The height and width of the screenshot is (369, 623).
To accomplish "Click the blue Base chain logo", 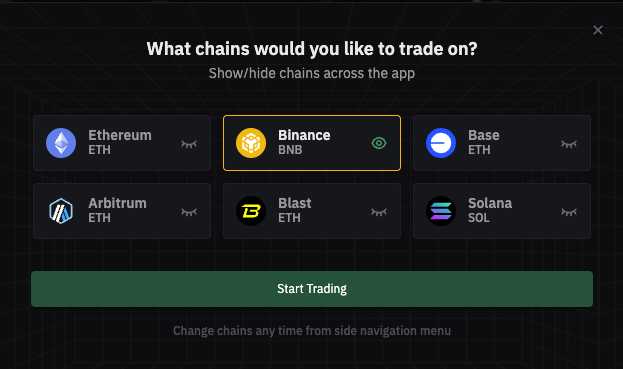I will pos(441,143).
